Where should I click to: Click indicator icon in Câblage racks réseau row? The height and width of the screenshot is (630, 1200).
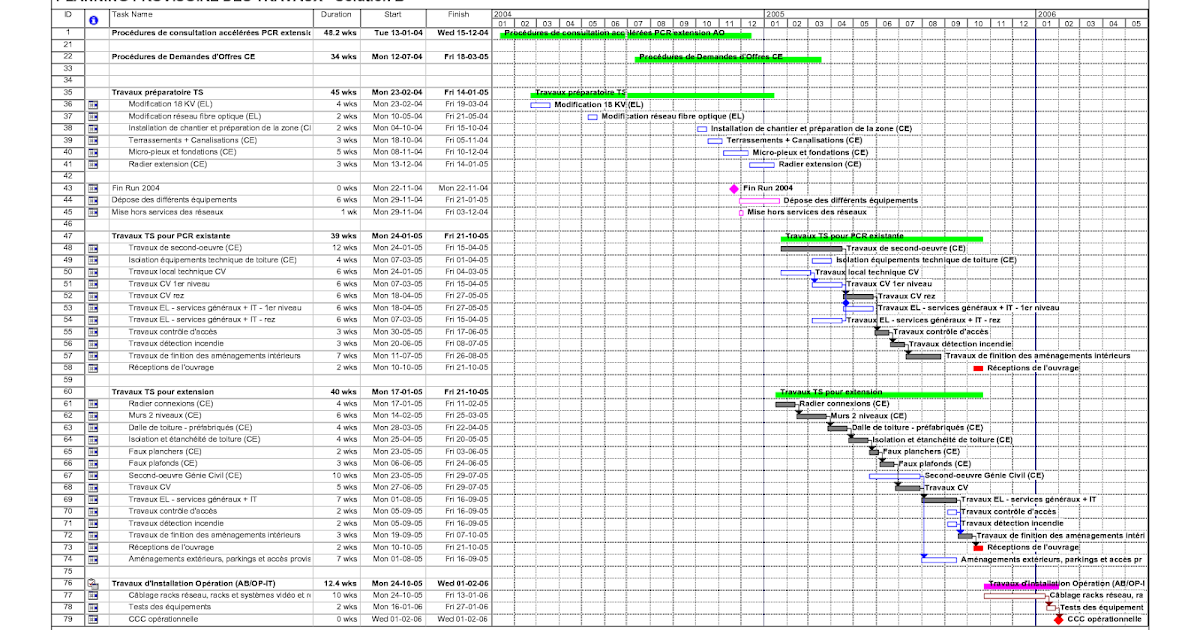94,596
